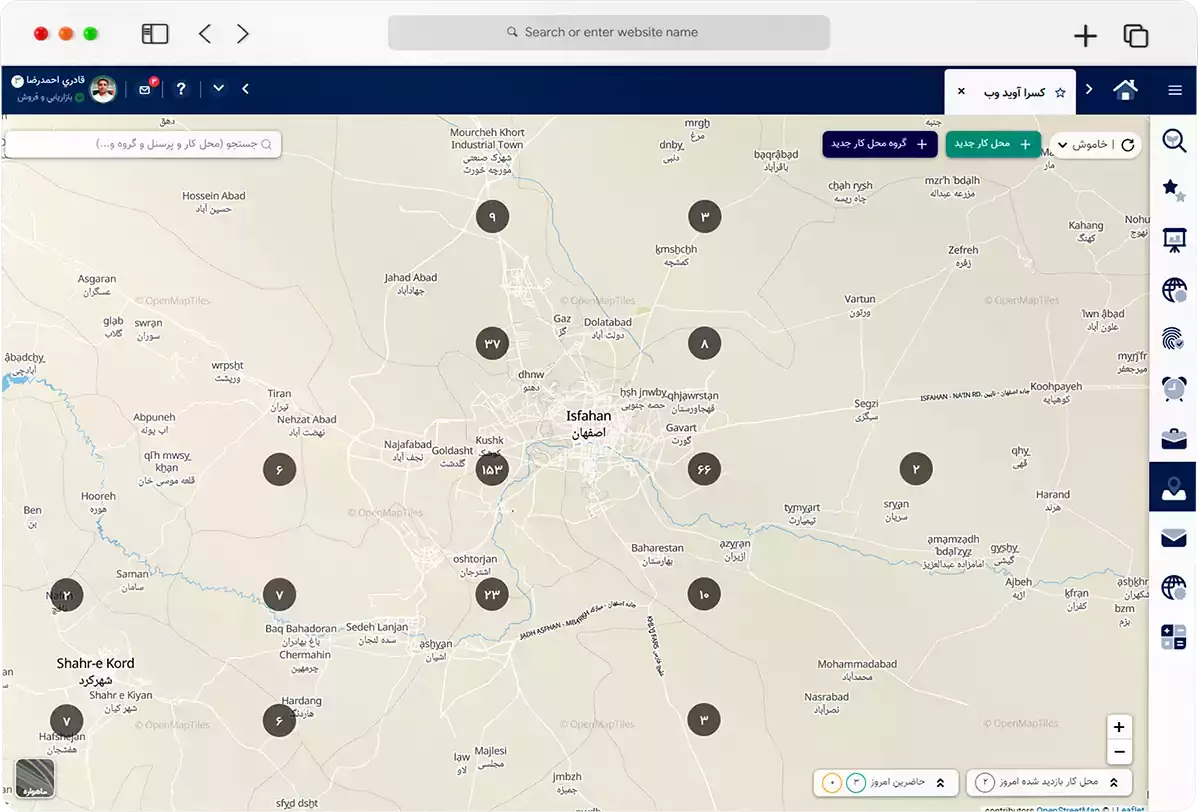Image resolution: width=1200 pixels, height=812 pixels.
Task: Open the messages envelope with notification badge
Action: click(x=145, y=89)
